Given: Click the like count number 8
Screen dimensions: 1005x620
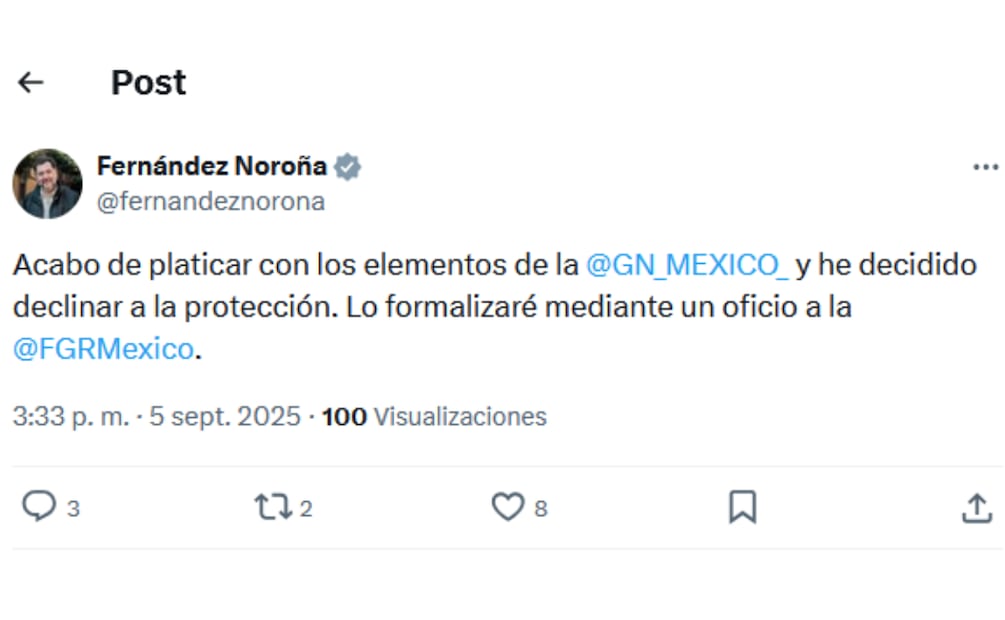Looking at the screenshot, I should 541,509.
